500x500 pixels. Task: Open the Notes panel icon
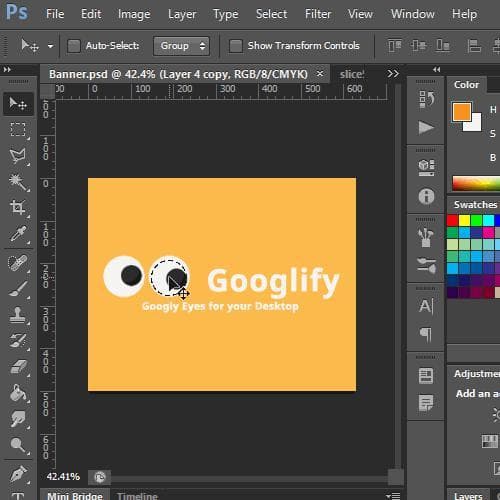(426, 403)
